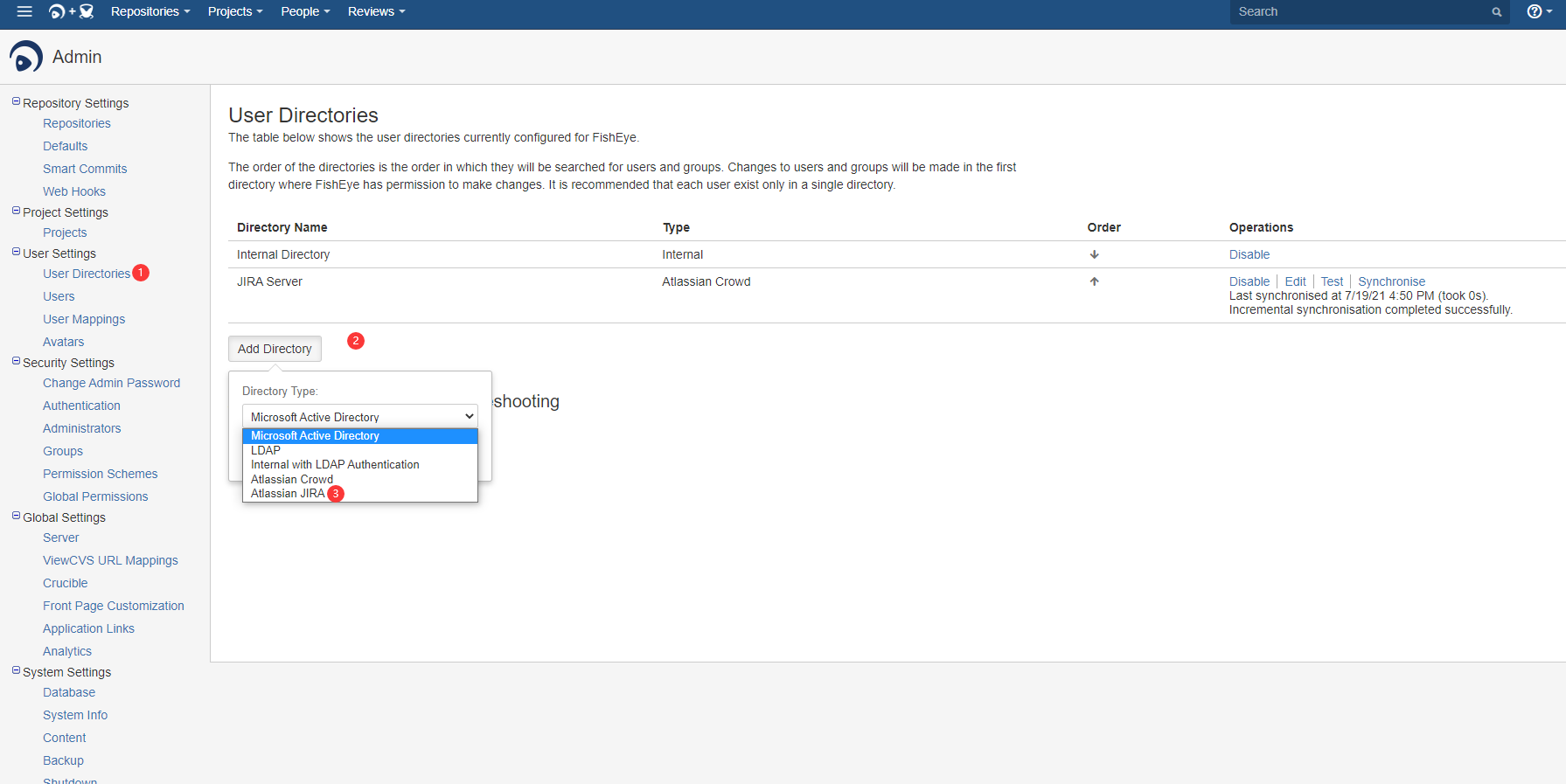1566x784 pixels.
Task: Open ViewCVS URL Mappings
Action: point(110,560)
